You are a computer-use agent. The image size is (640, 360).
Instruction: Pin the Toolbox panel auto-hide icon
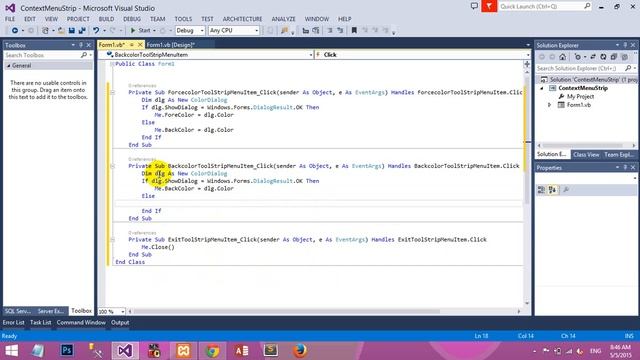81,45
